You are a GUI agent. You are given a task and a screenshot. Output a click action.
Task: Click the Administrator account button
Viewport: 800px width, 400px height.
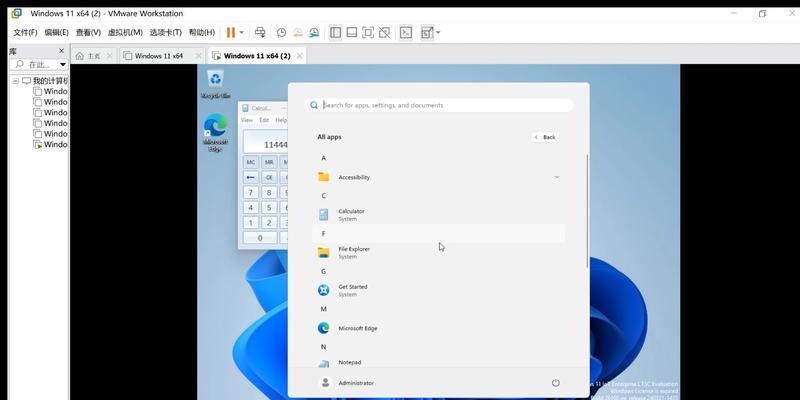[346, 383]
